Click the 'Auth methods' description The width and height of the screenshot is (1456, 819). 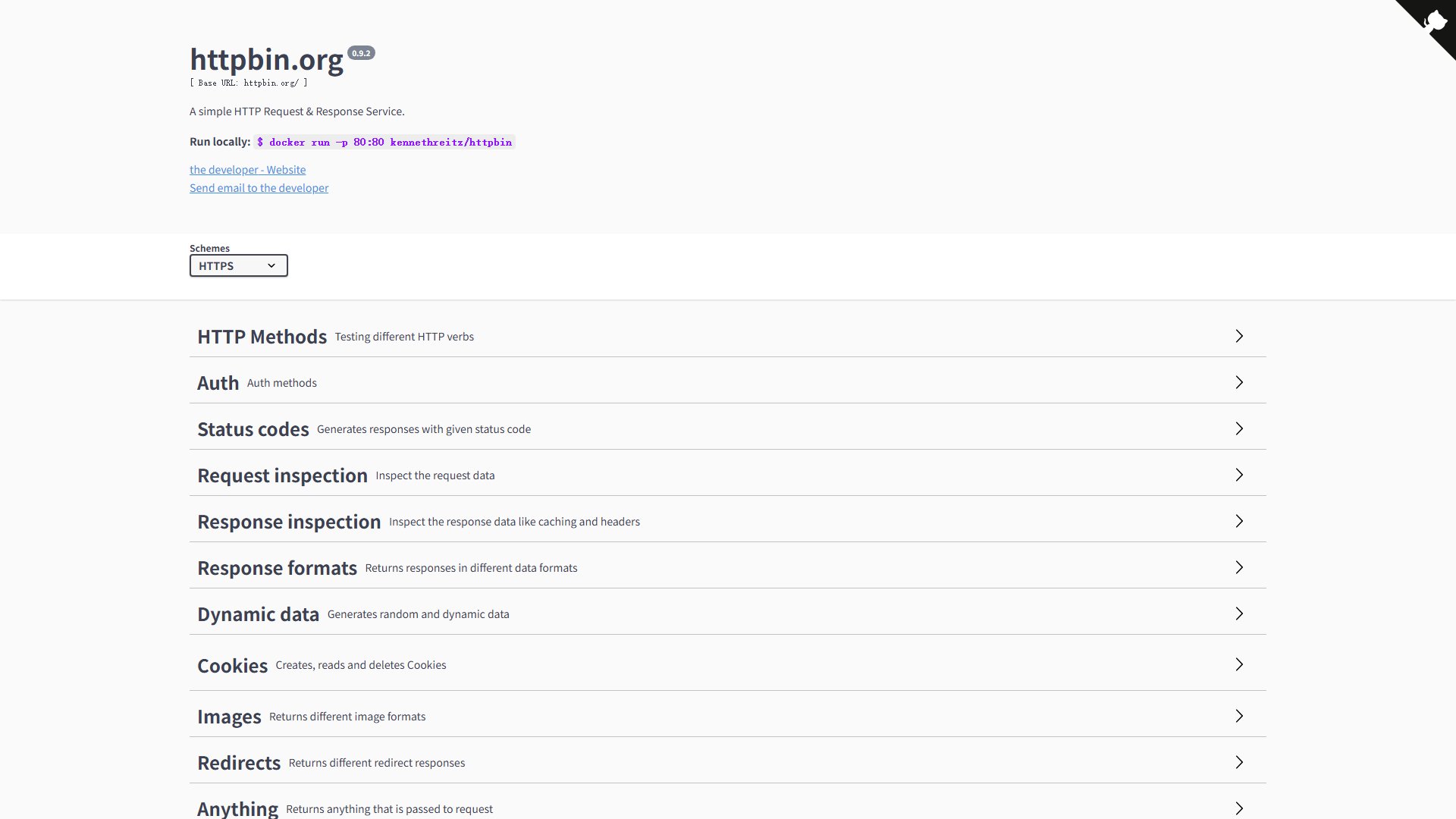282,383
